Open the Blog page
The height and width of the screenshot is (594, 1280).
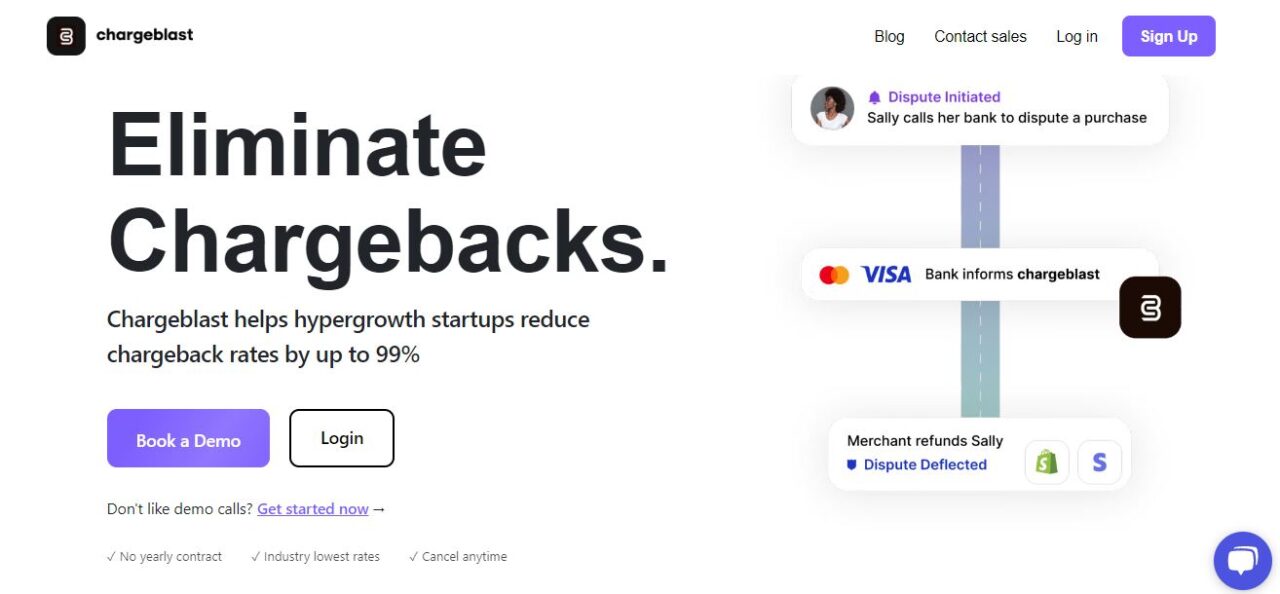pyautogui.click(x=889, y=37)
